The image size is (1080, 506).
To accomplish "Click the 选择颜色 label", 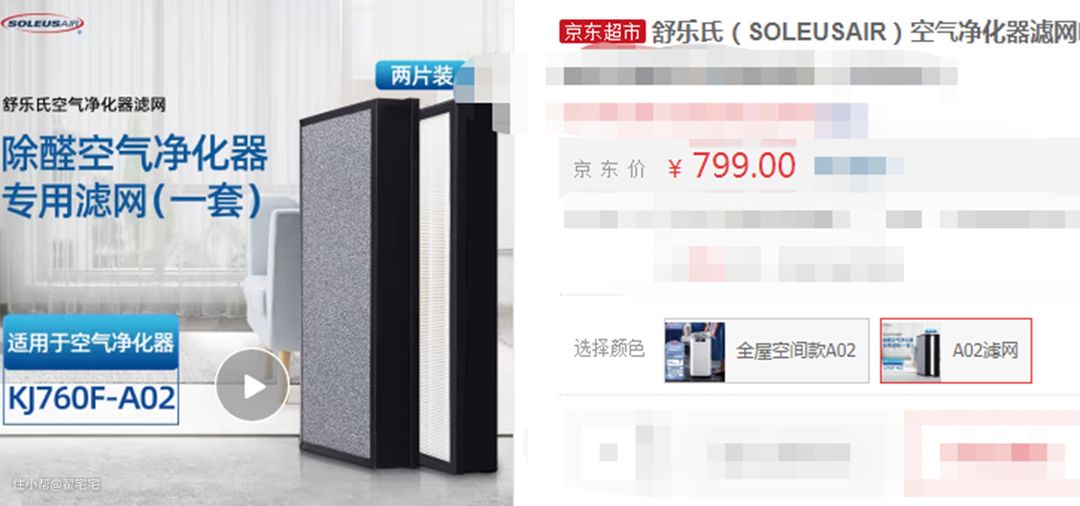I will (609, 348).
